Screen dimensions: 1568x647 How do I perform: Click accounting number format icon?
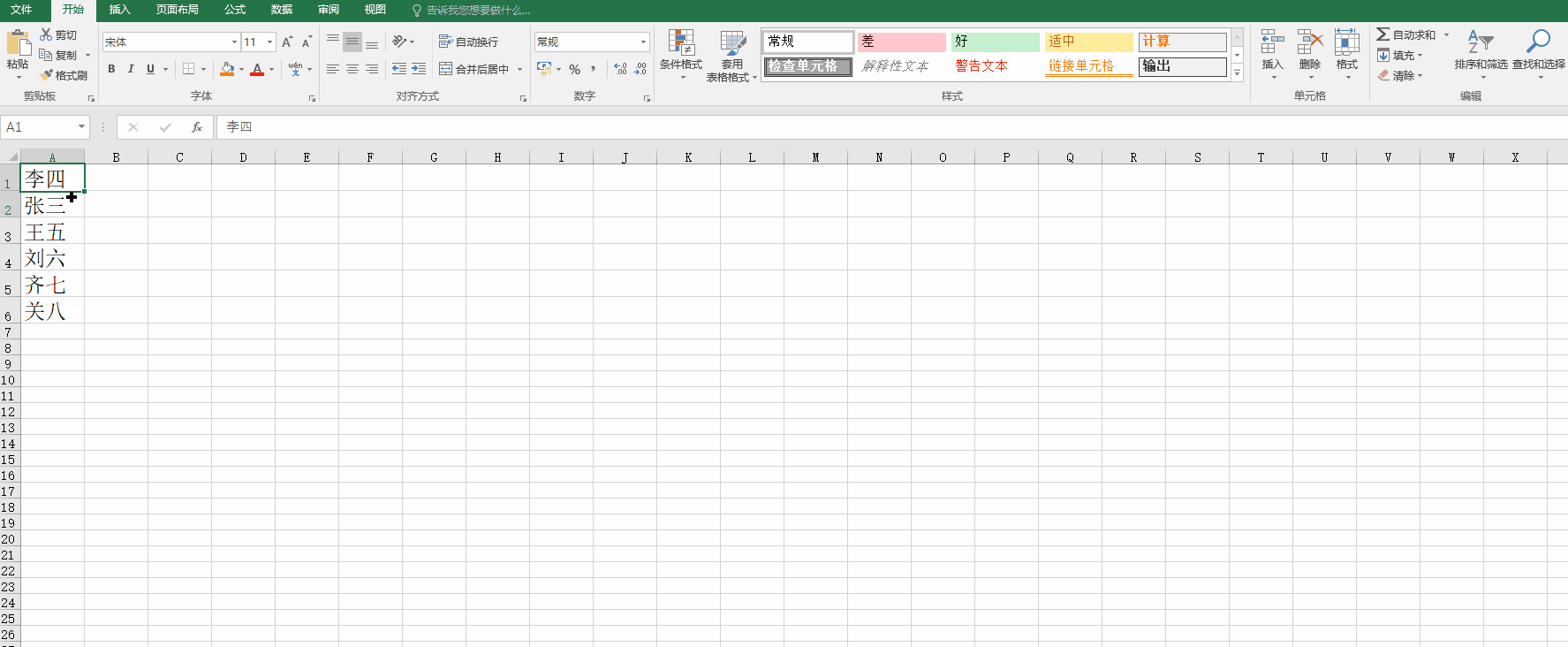point(543,69)
